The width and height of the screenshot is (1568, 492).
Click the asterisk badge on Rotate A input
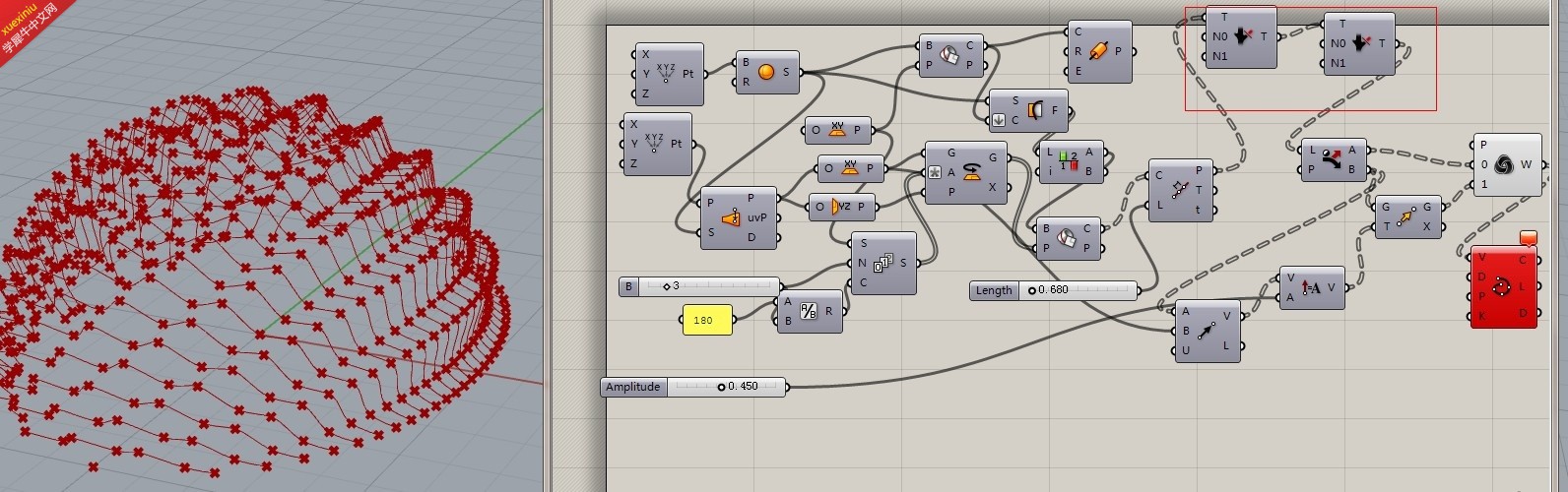pos(935,172)
